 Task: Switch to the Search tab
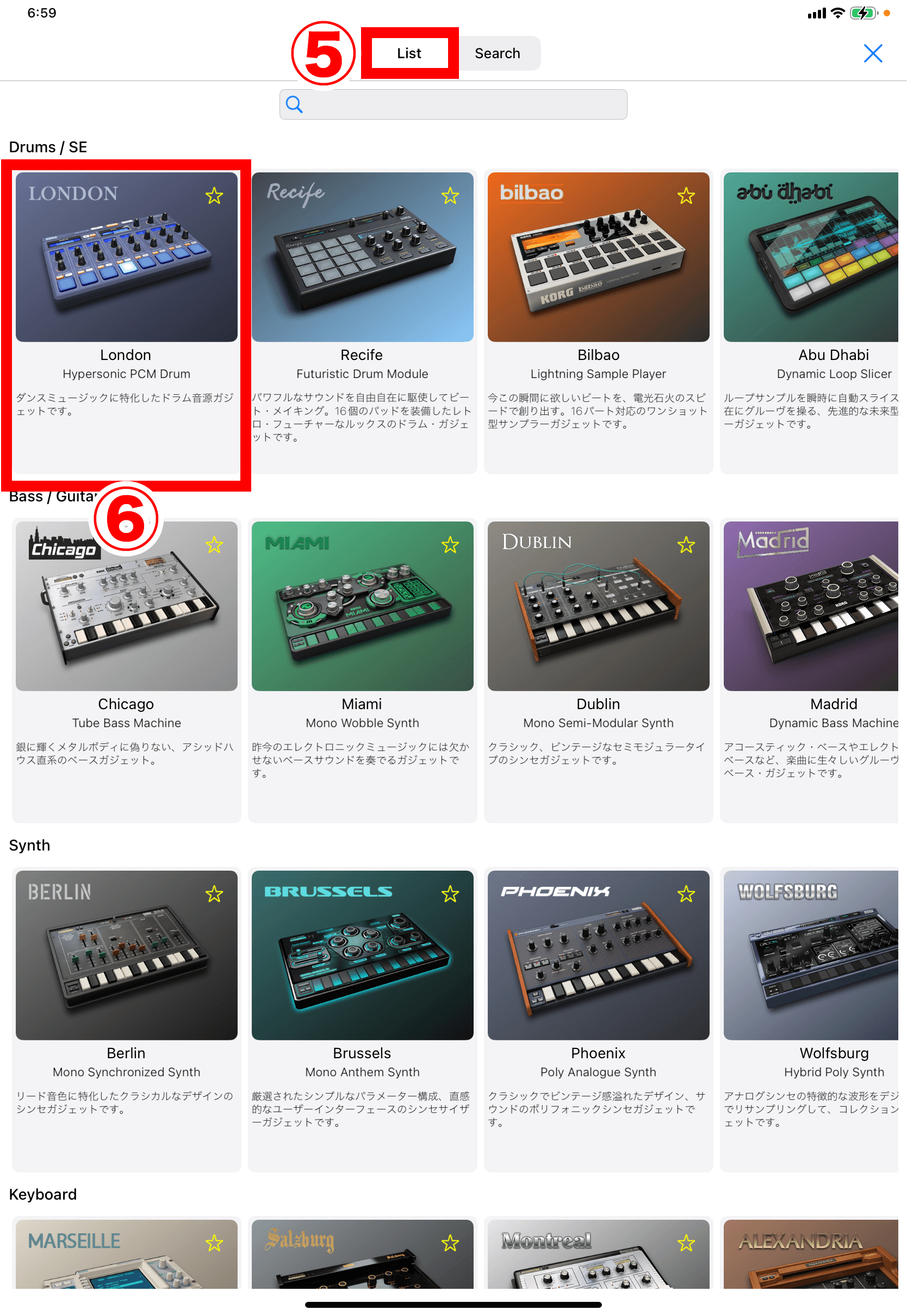tap(497, 53)
